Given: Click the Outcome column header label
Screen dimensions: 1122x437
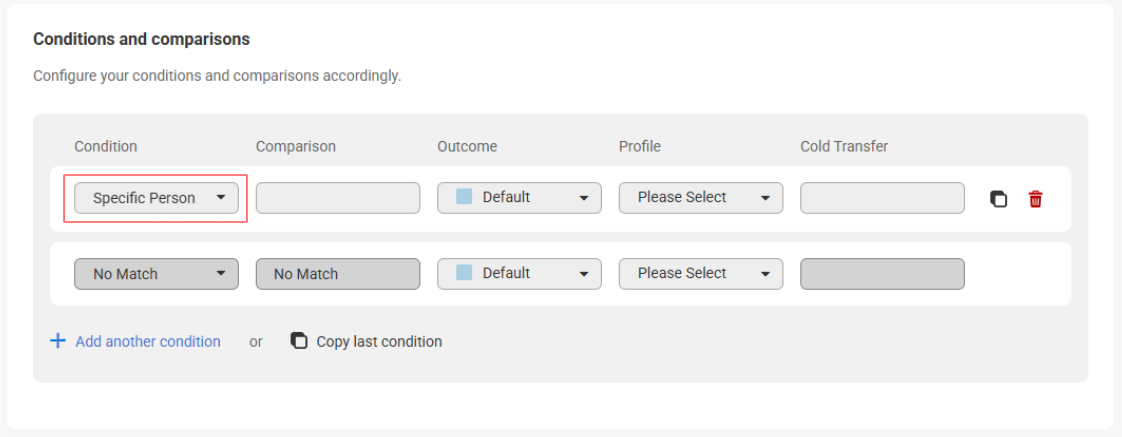Looking at the screenshot, I should [x=467, y=146].
